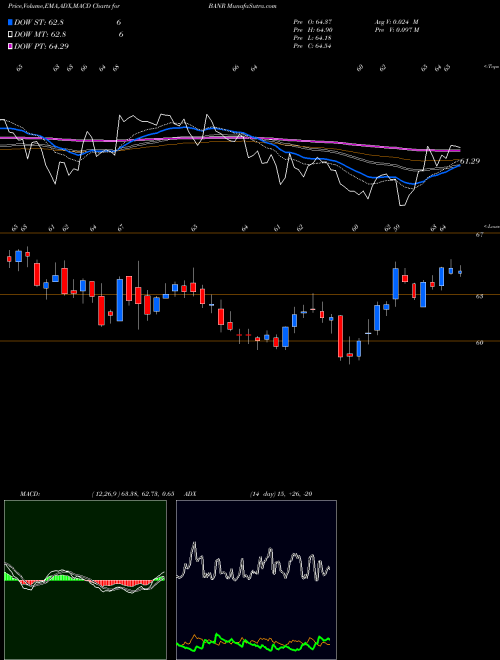Click the 'MACD:' panel title
500x660 pixels.
point(30,494)
